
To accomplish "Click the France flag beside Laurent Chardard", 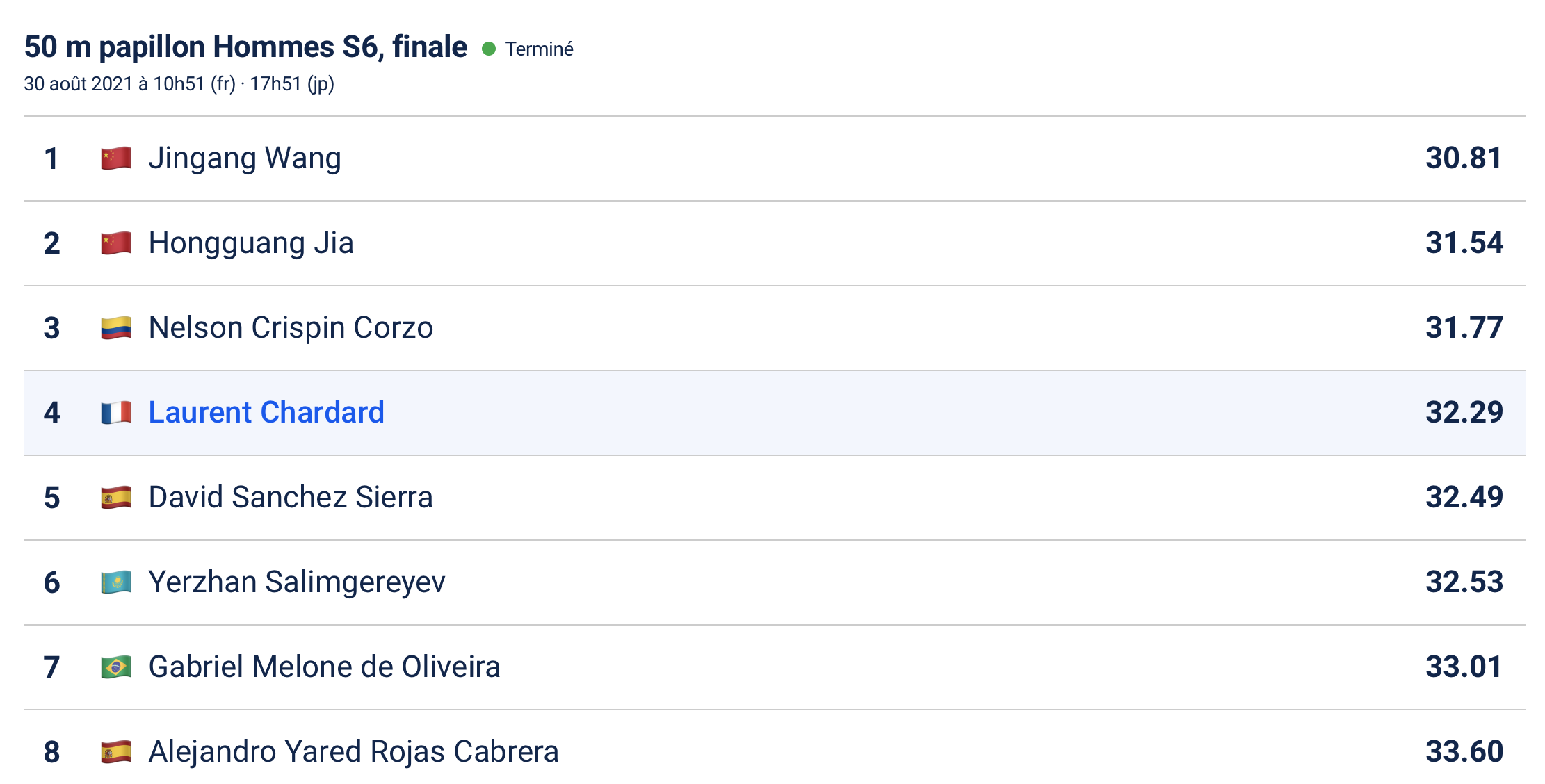I will coord(116,413).
